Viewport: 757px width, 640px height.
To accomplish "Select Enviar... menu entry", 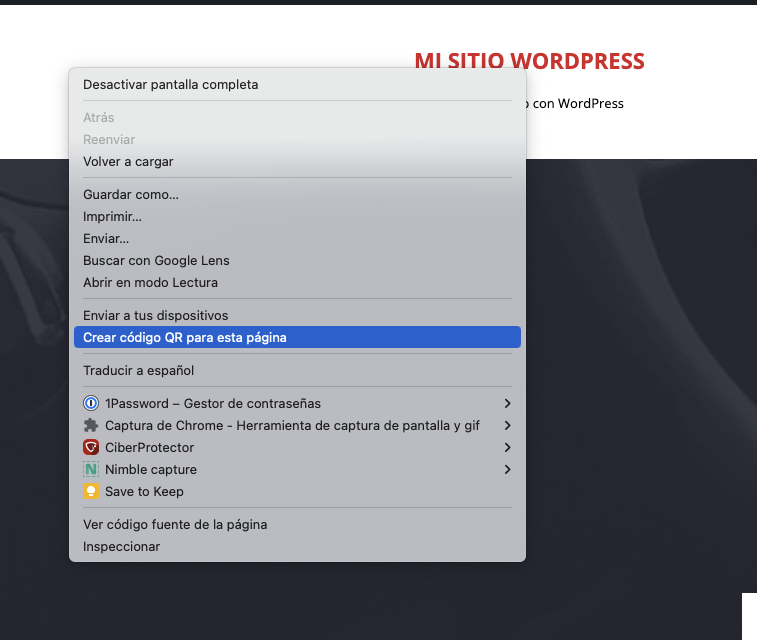I will click(297, 238).
